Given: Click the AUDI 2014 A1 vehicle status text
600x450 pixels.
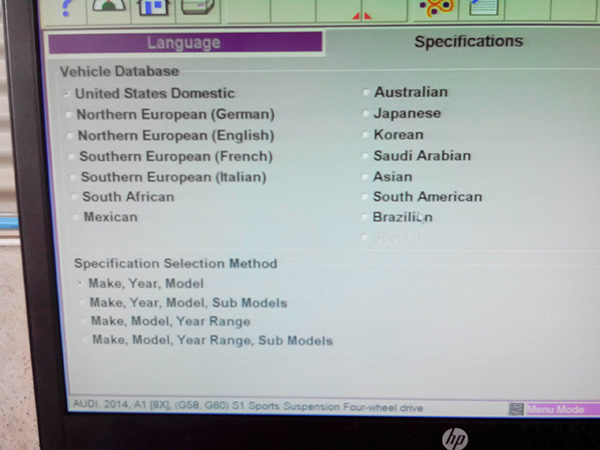Looking at the screenshot, I should click(x=248, y=406).
